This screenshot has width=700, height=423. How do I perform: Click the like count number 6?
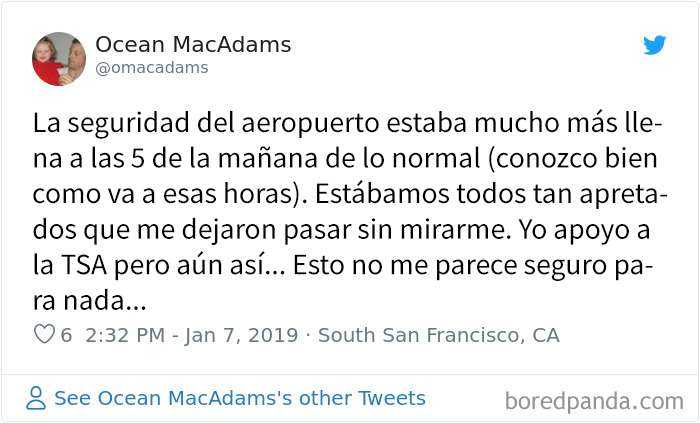[x=66, y=335]
